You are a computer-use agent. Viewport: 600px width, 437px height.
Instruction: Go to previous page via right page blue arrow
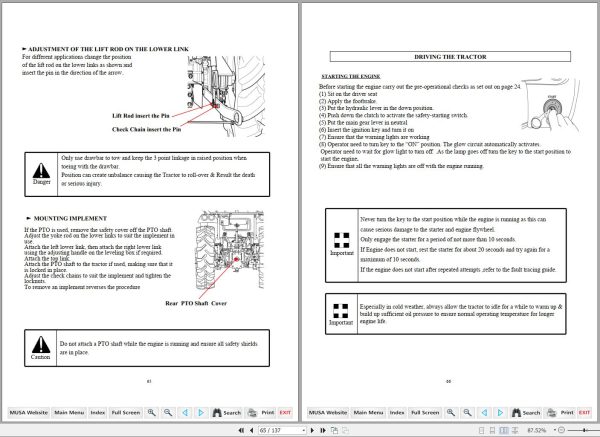(x=484, y=413)
